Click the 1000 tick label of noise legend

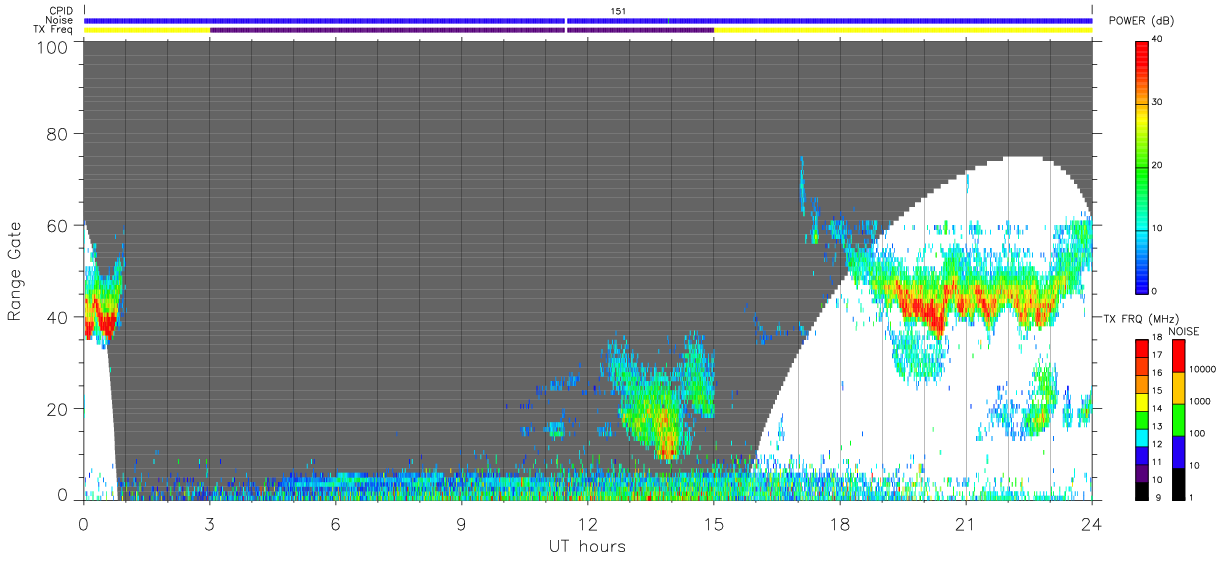click(1201, 401)
